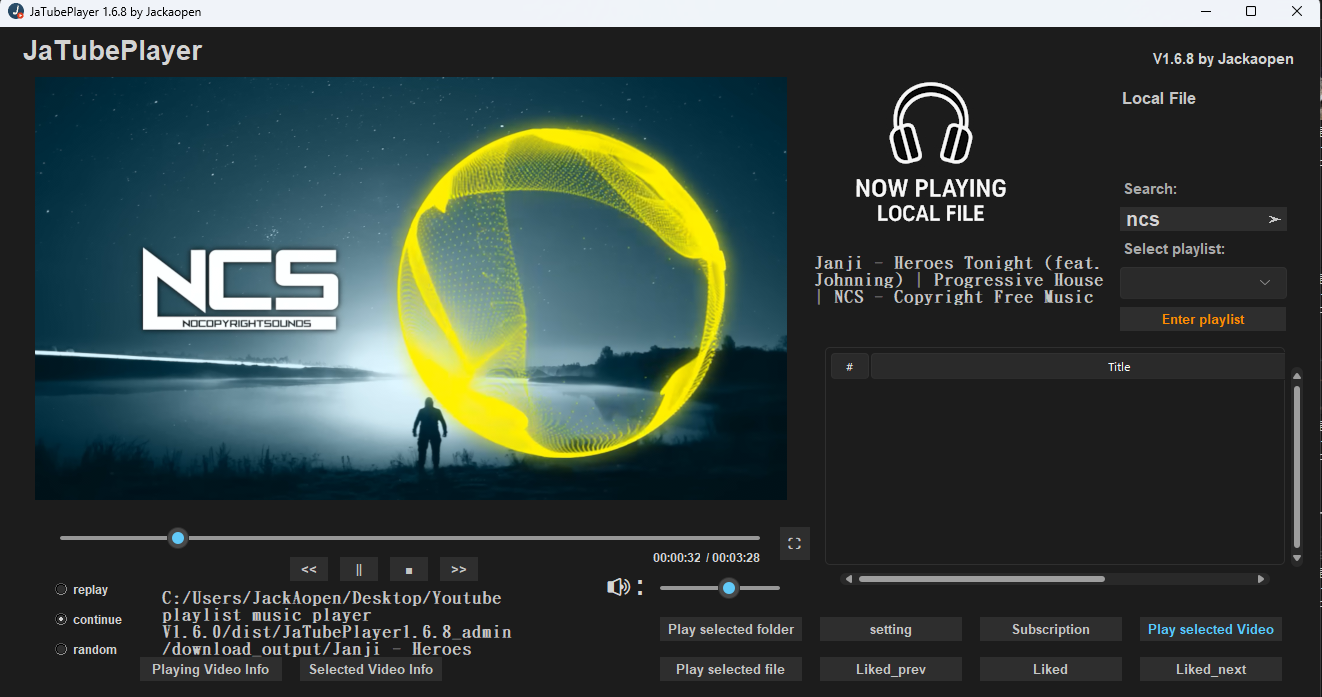Click the playlist vertical scrollbar thumb

[1297, 465]
